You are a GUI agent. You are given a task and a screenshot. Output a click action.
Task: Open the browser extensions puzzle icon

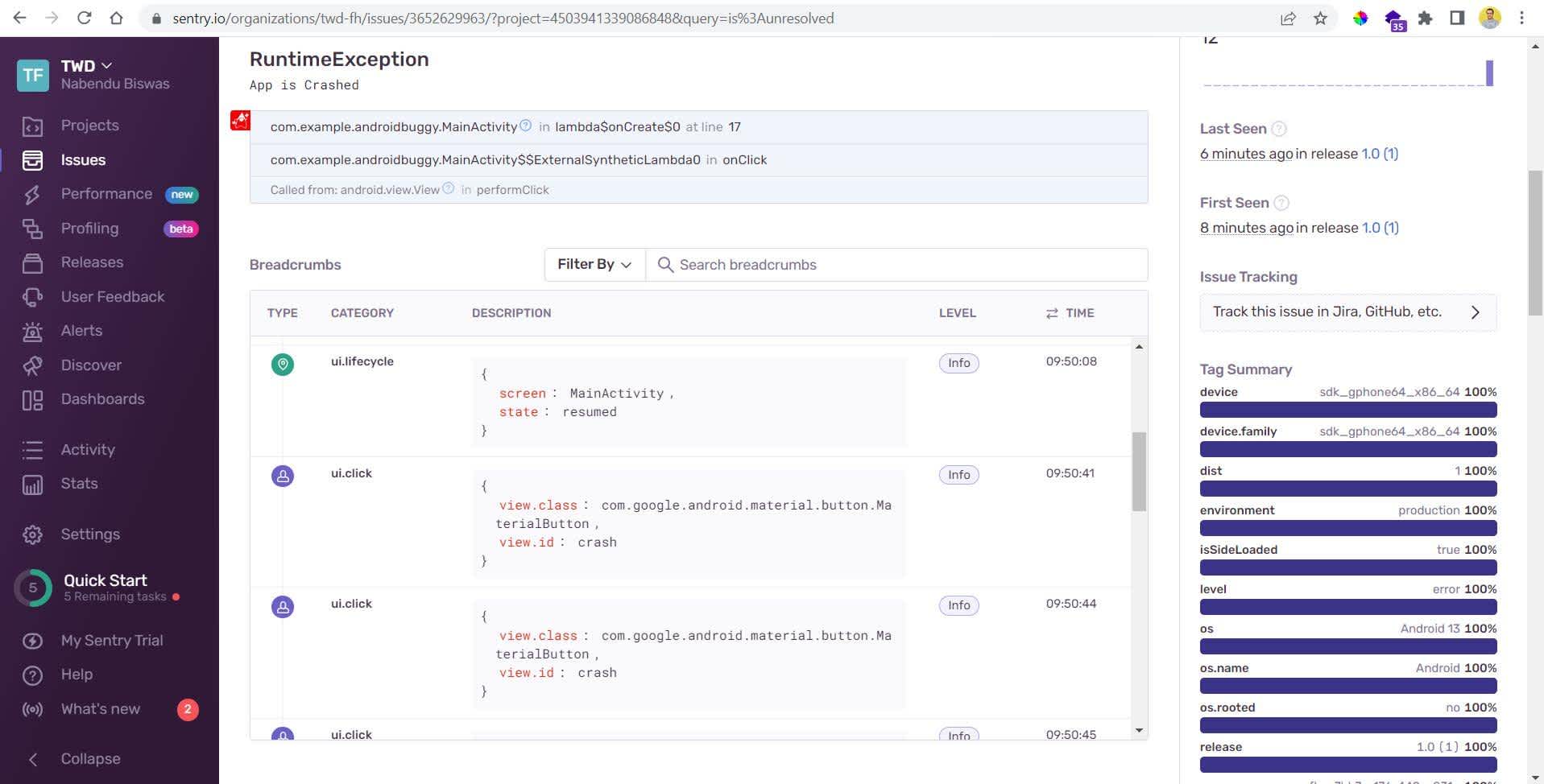[x=1426, y=18]
